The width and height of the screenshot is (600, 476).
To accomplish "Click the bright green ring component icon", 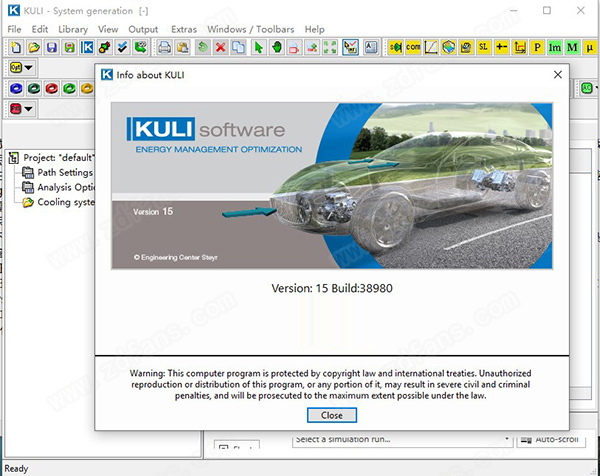I will (x=69, y=88).
